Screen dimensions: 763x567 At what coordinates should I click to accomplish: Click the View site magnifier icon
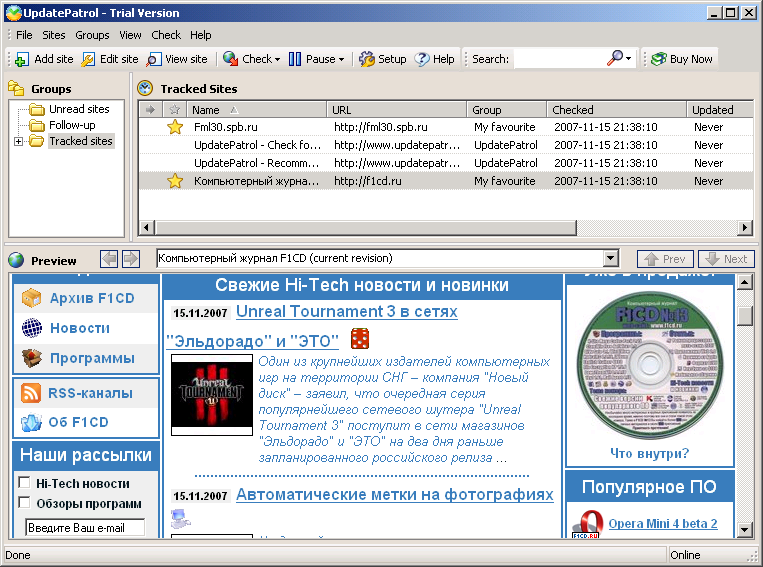(x=154, y=59)
